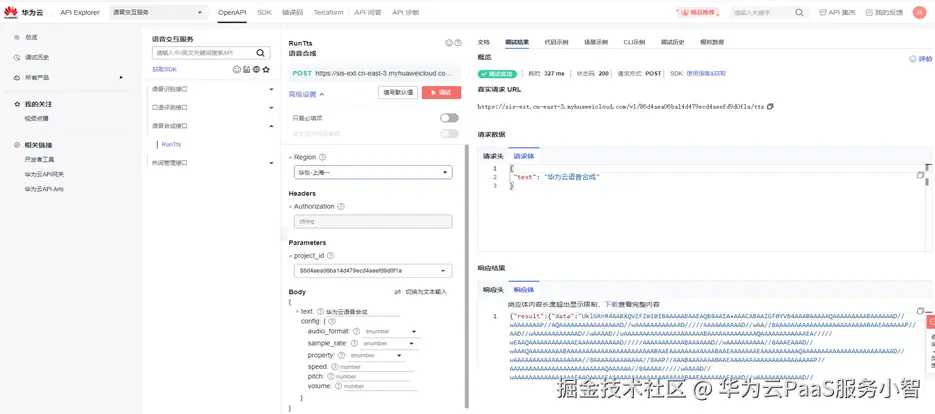The width and height of the screenshot is (935, 414).
Task: Click the help icon beside volume
Action: click(x=338, y=387)
